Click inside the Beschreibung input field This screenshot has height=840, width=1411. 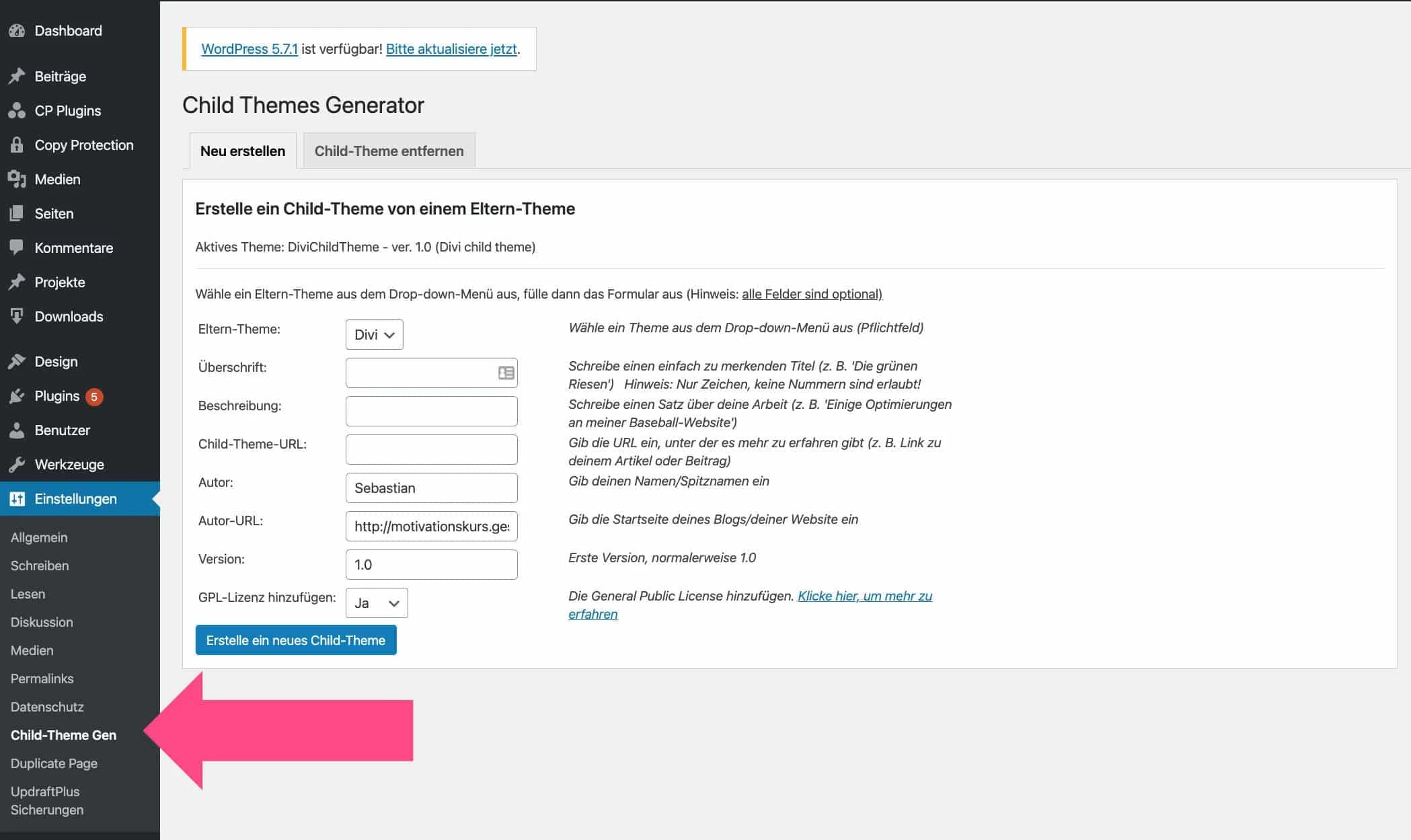(x=431, y=410)
